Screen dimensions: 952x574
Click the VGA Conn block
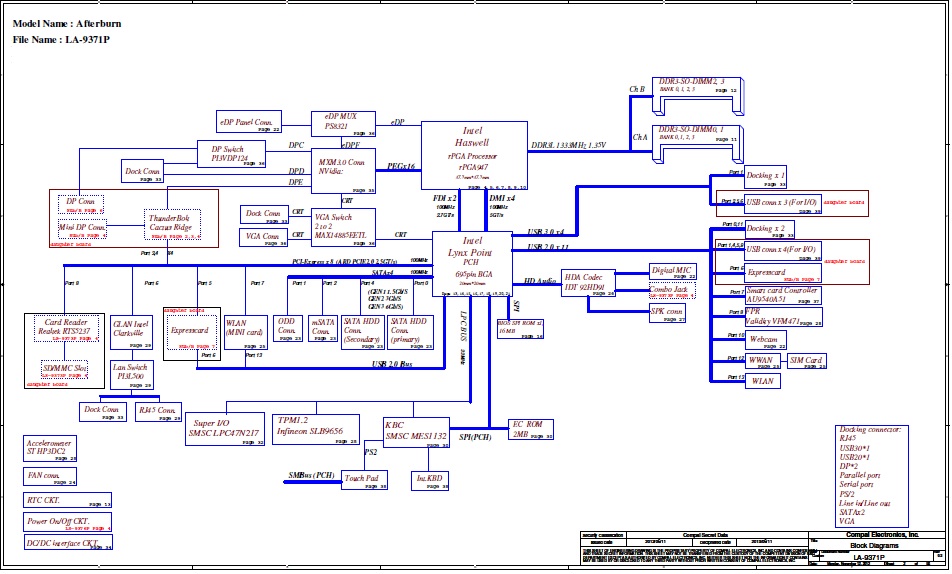coord(264,237)
